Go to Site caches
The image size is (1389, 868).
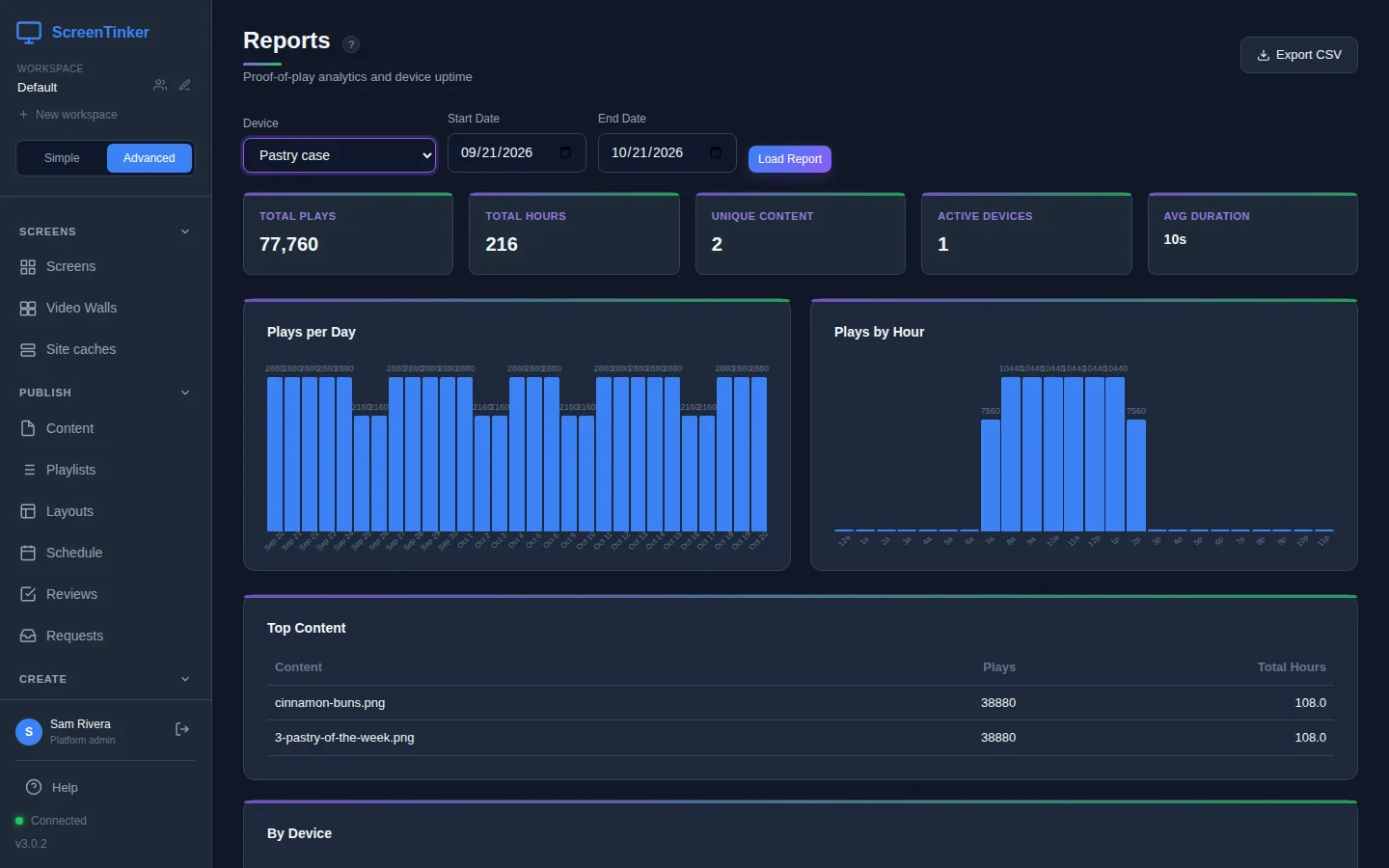coord(105,350)
